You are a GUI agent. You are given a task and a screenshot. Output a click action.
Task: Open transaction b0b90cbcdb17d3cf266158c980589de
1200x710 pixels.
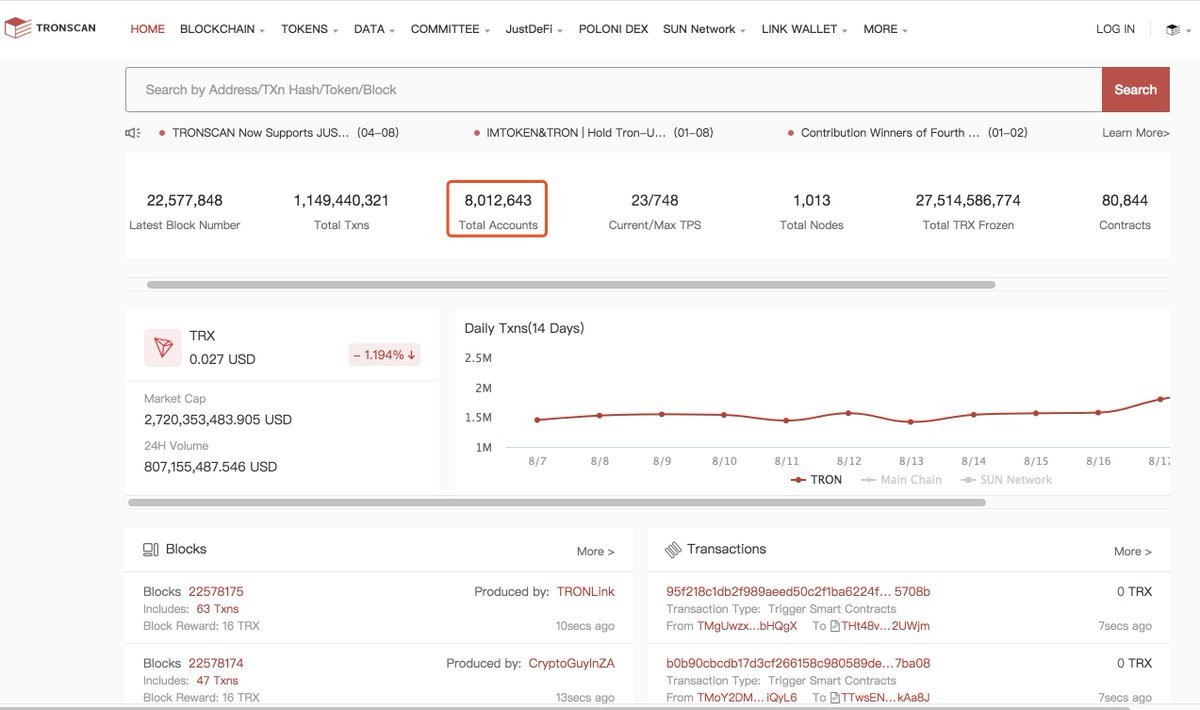(x=798, y=663)
